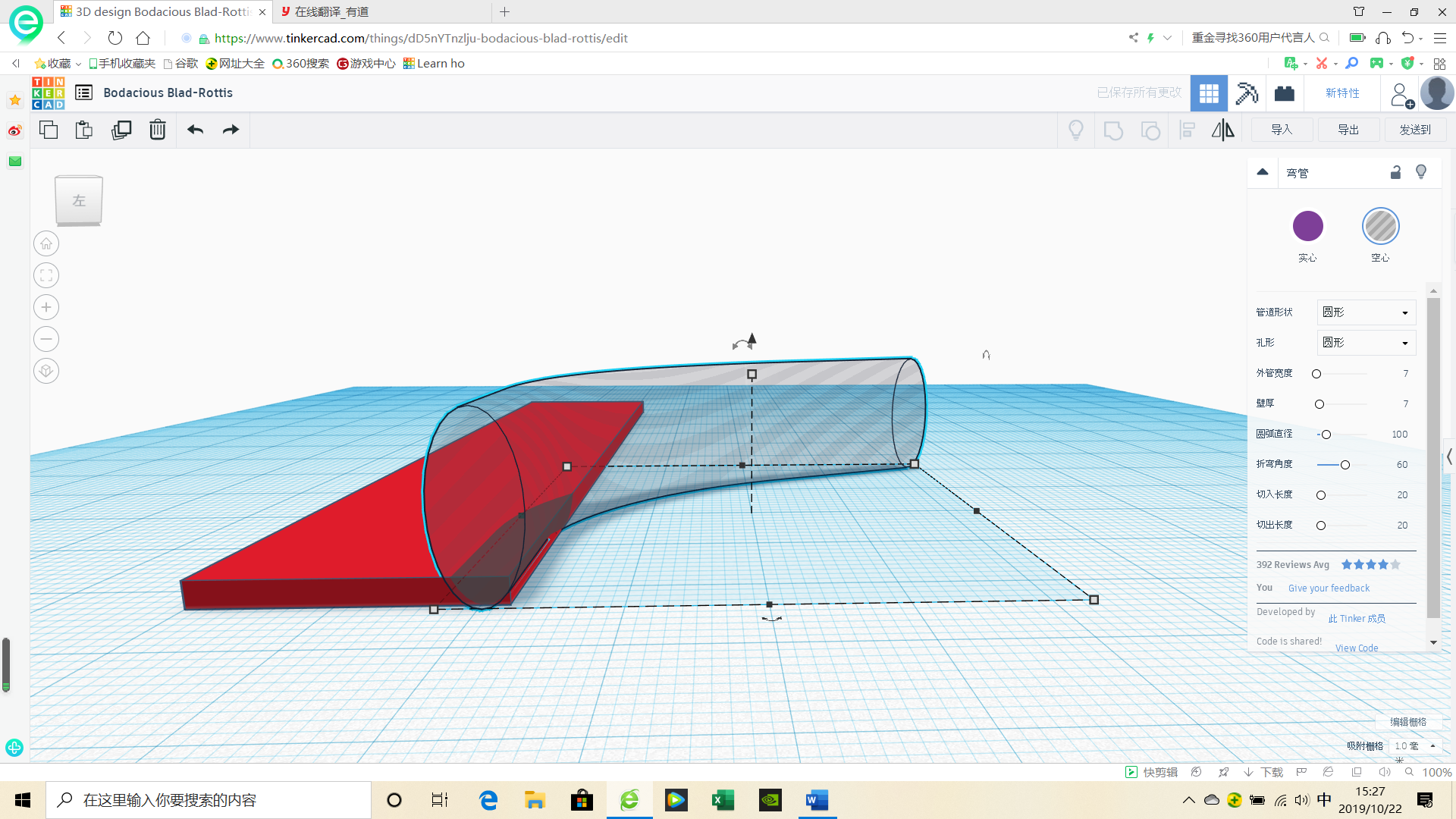
Task: Adjust the bend angle slider handle
Action: (1345, 465)
